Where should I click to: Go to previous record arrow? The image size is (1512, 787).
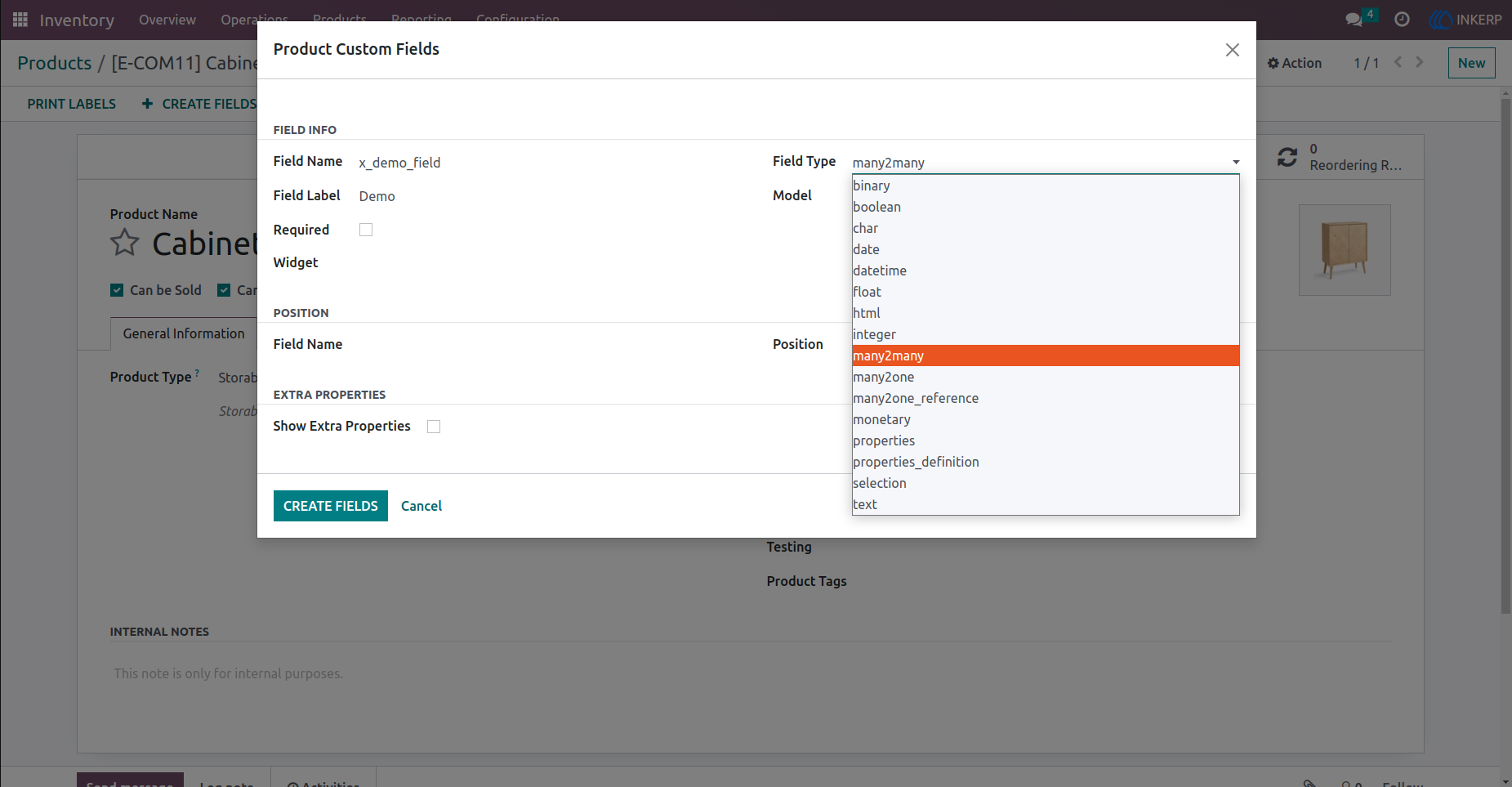pos(1398,62)
